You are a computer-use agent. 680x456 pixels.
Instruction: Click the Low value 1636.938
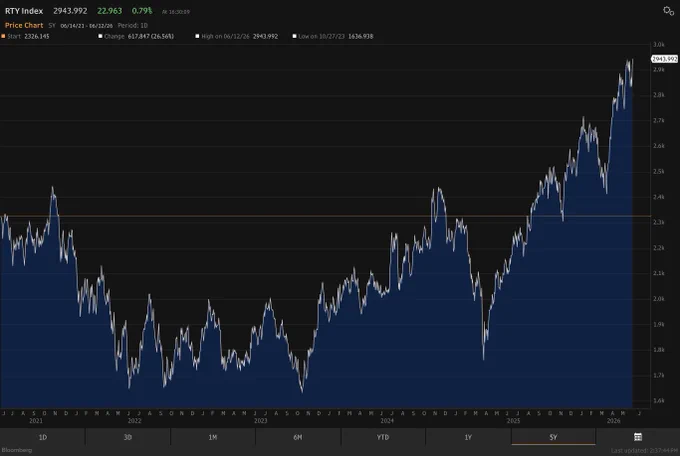[x=361, y=36]
